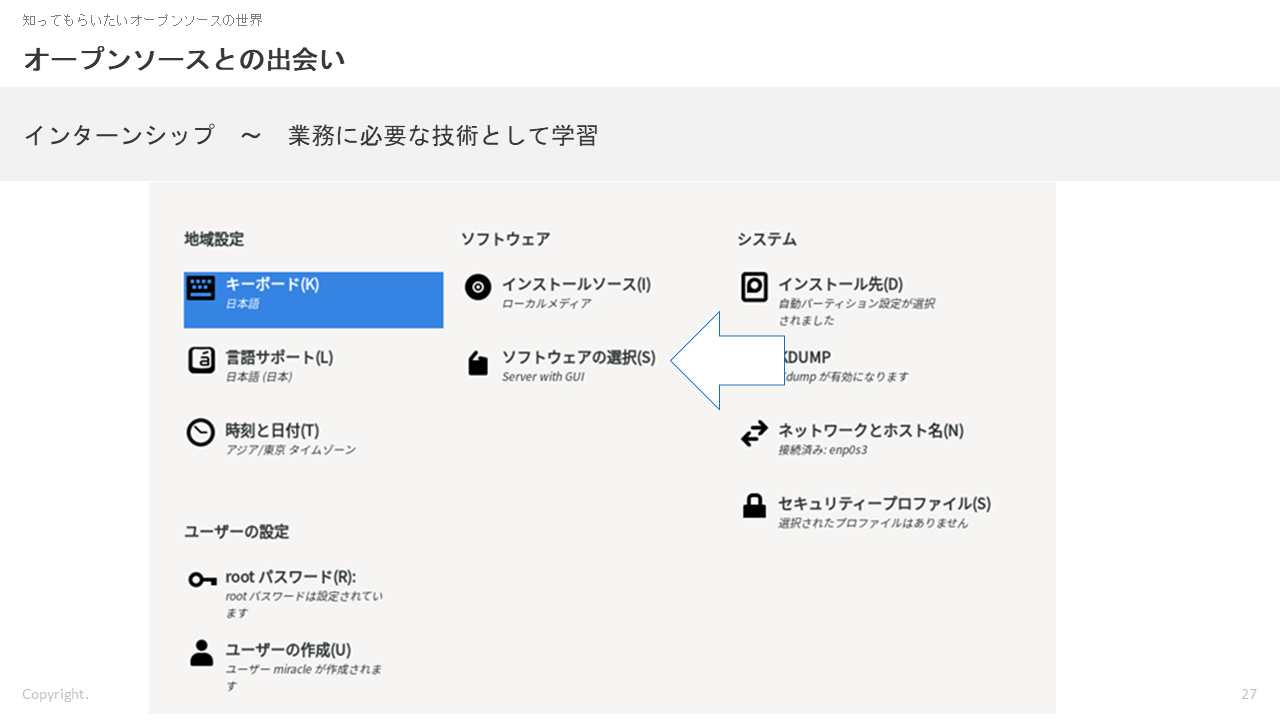Viewport: 1280px width, 720px height.
Task: Click the hard disk icon for install destination
Action: tap(754, 287)
